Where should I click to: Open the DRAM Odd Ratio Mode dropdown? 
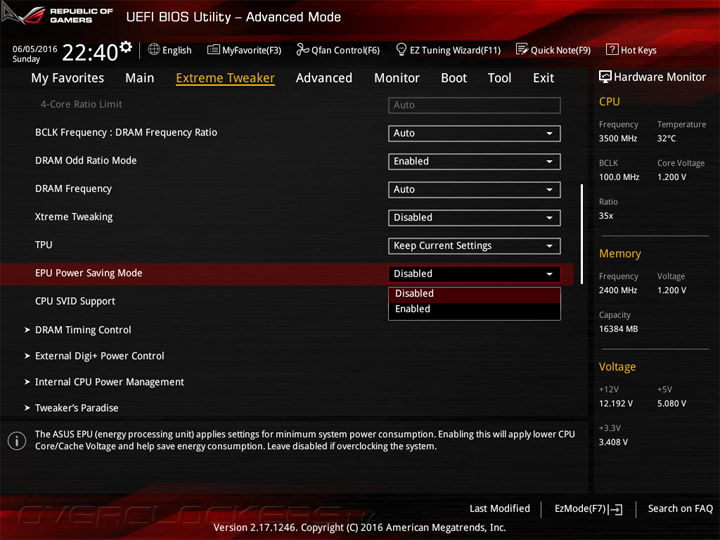point(474,161)
